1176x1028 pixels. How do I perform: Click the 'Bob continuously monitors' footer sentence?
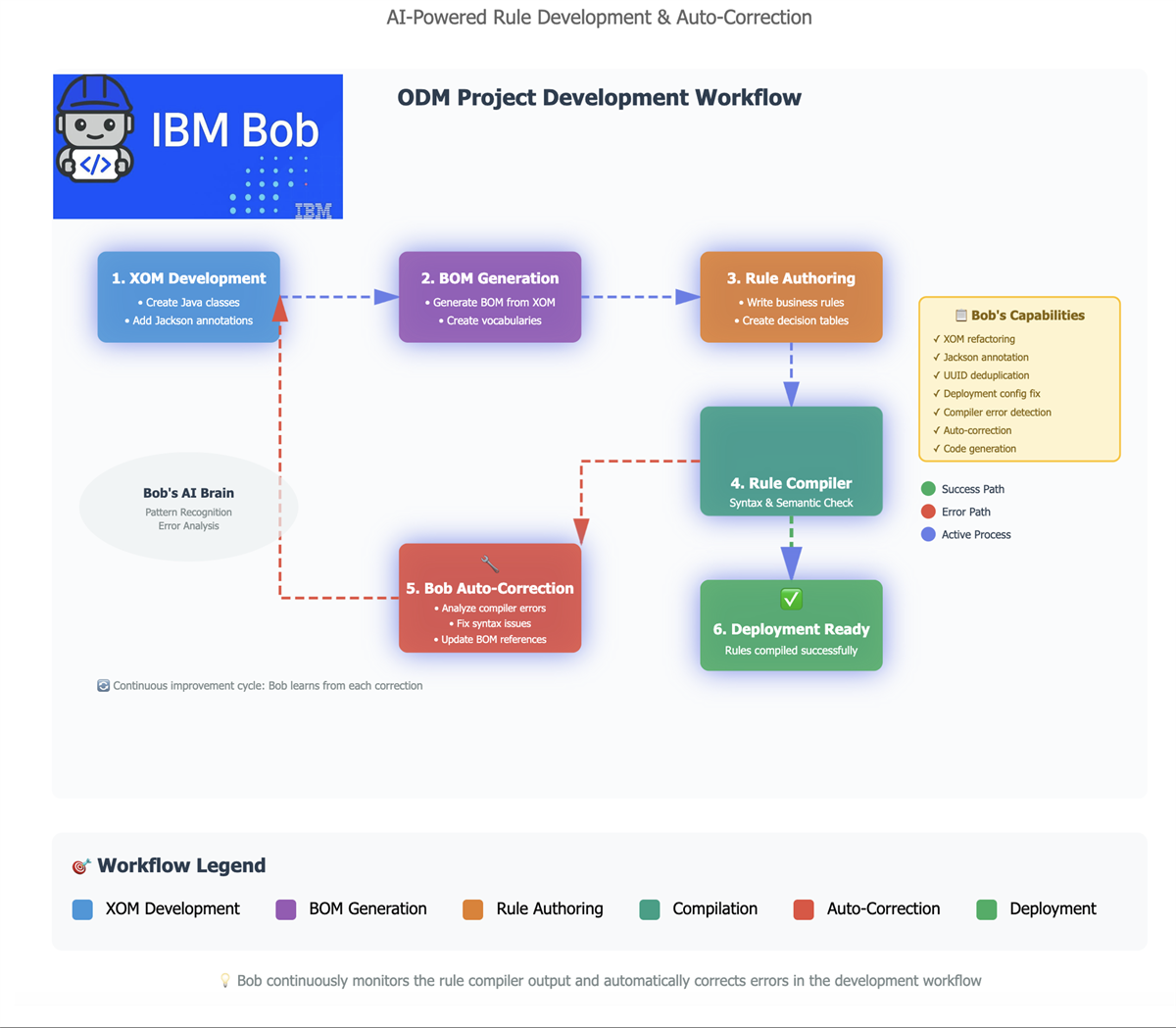point(609,981)
